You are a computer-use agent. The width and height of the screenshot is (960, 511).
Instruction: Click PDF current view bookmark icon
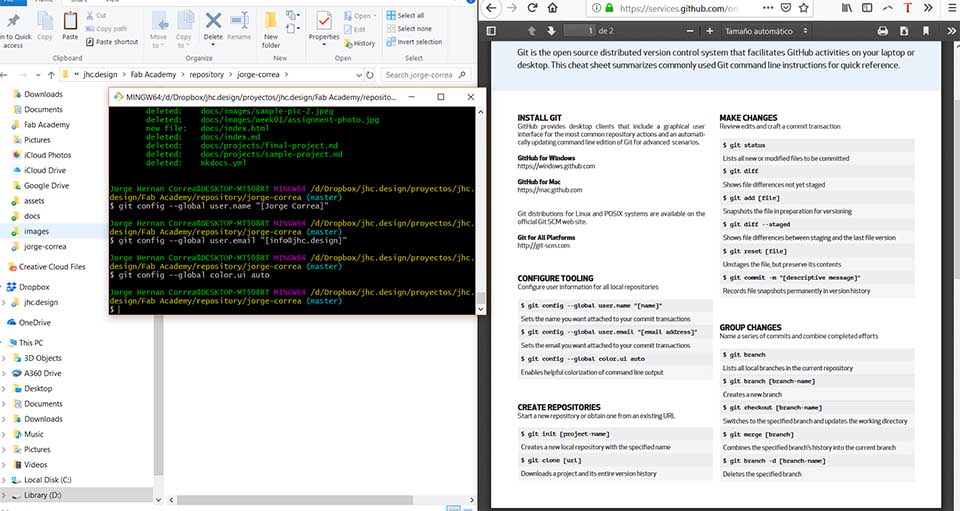pyautogui.click(x=926, y=31)
